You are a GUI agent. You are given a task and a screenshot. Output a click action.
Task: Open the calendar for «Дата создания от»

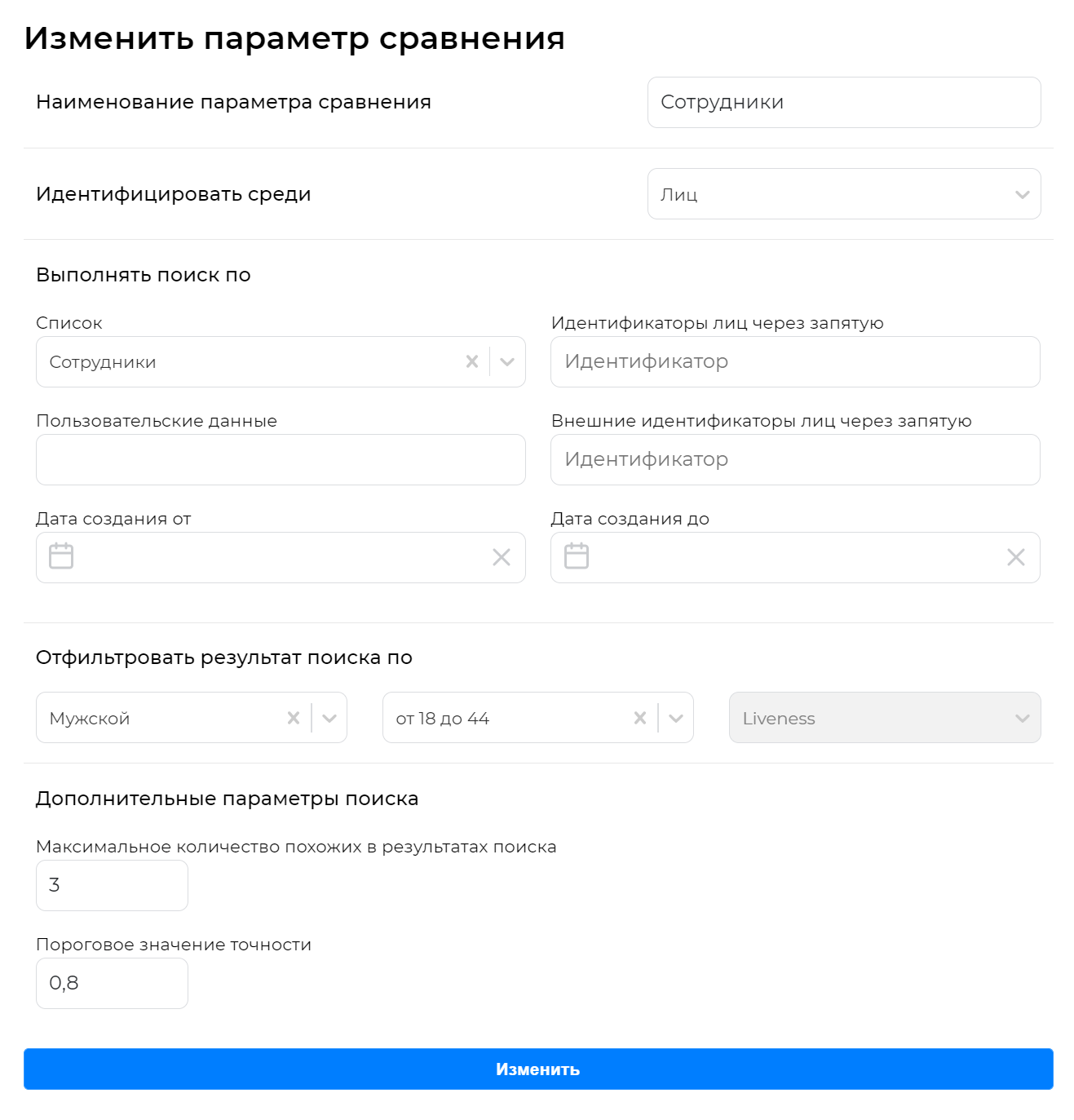[61, 556]
